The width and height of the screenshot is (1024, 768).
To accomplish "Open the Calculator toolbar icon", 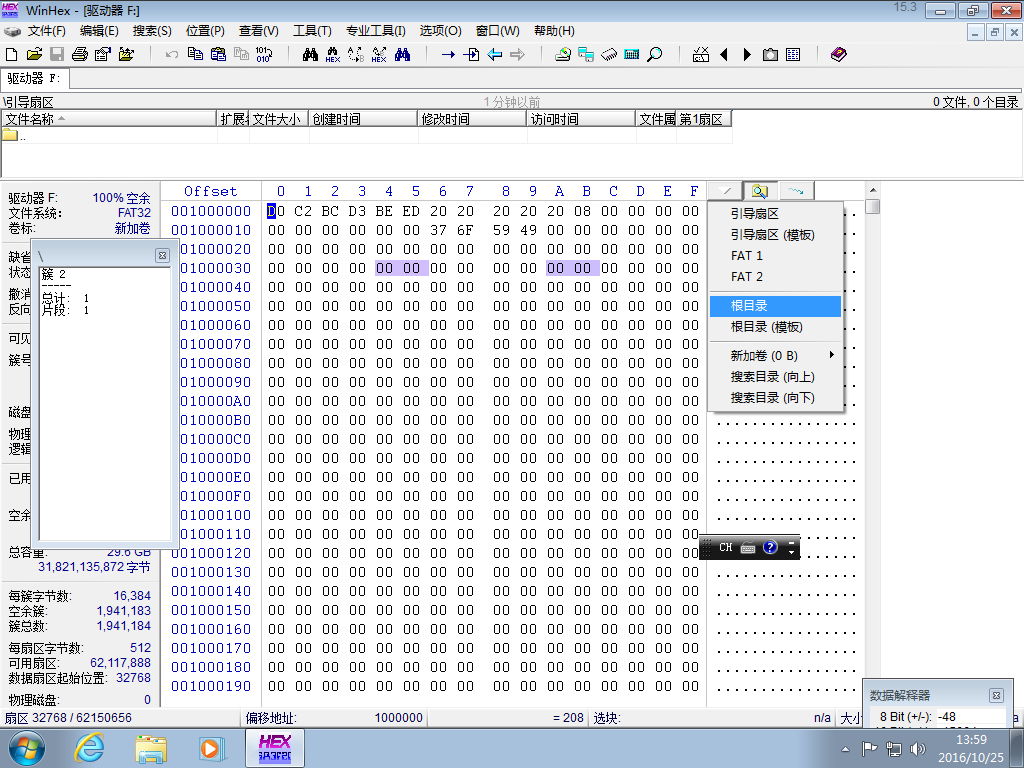I will pos(632,55).
